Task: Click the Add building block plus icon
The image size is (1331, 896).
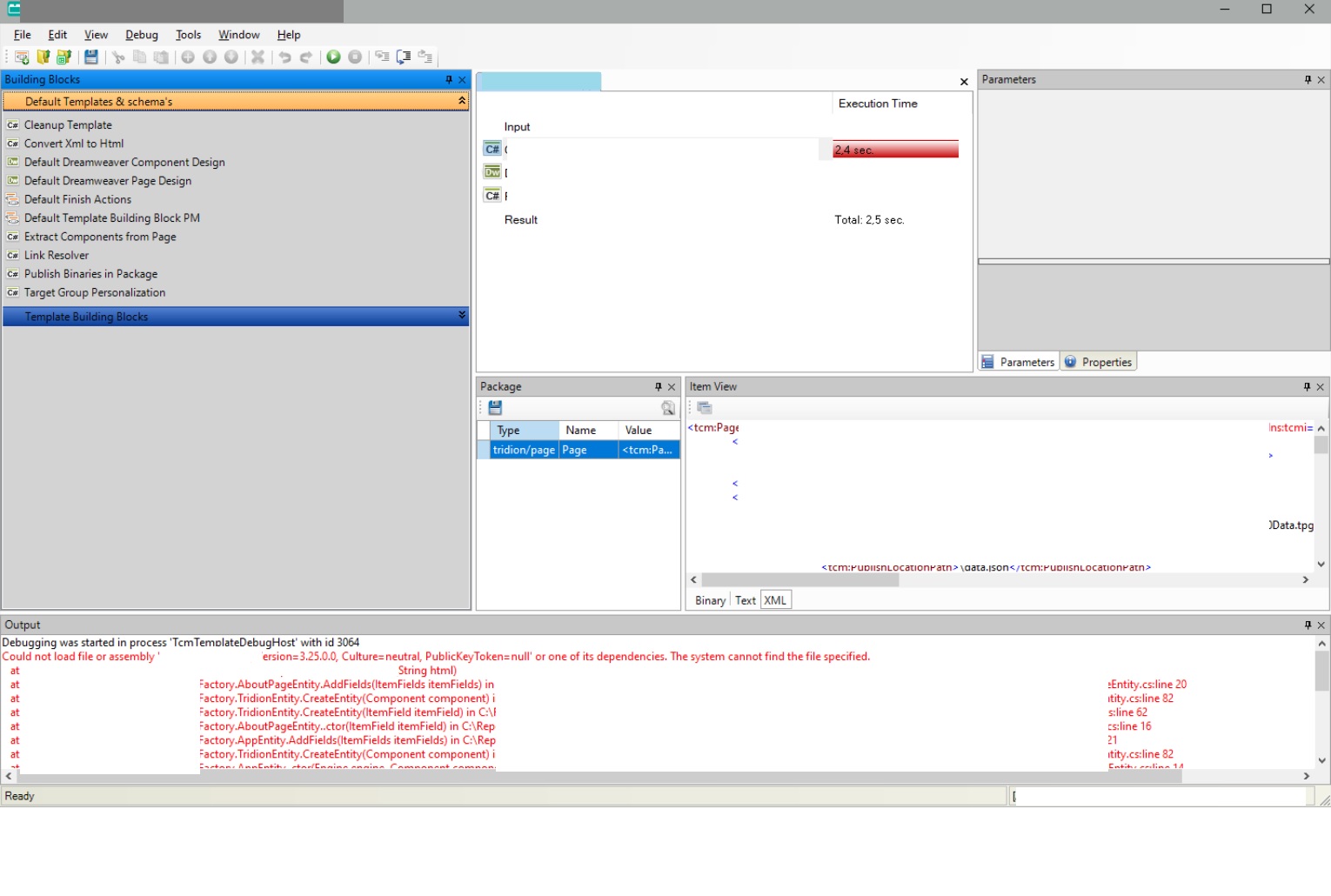Action: pos(188,57)
